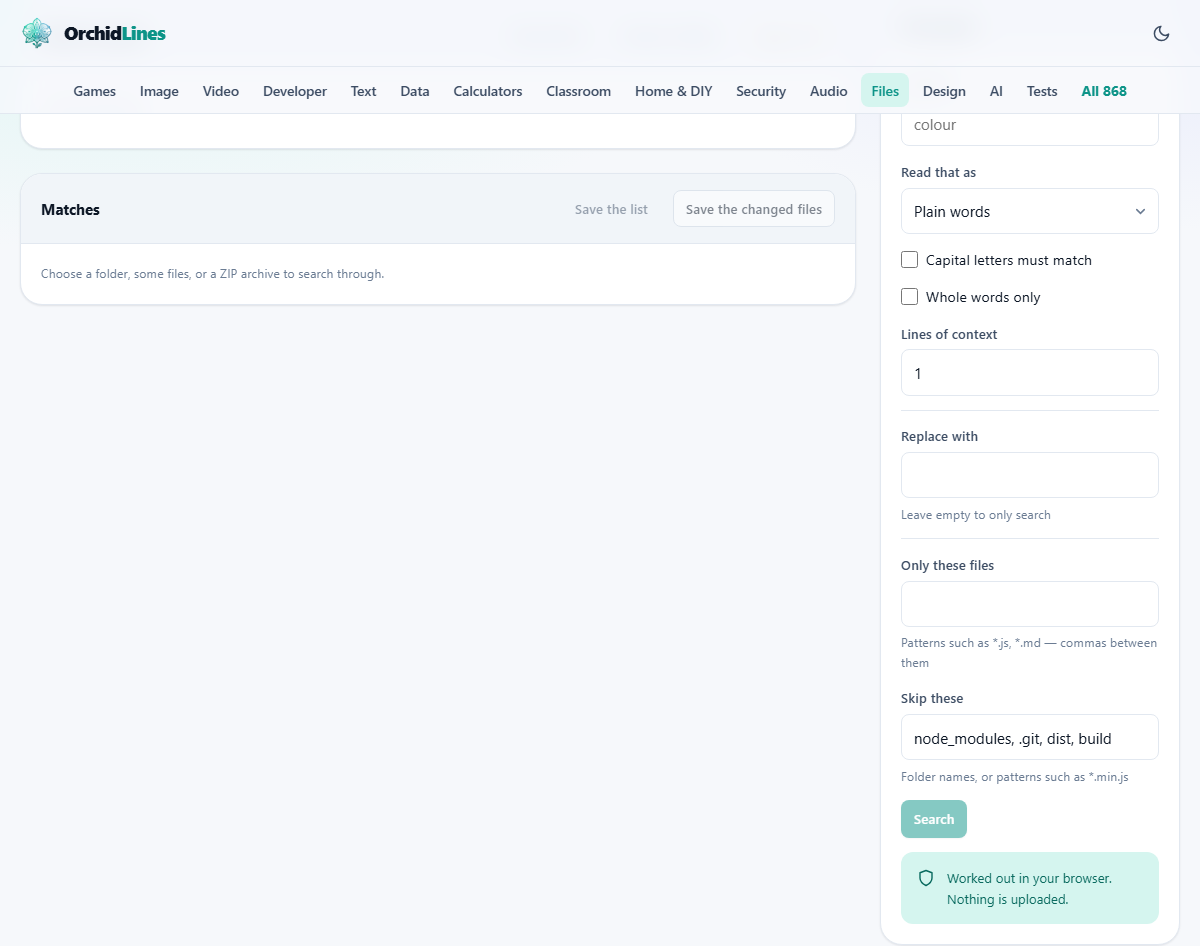
Task: Open the AI category tab
Action: (996, 91)
